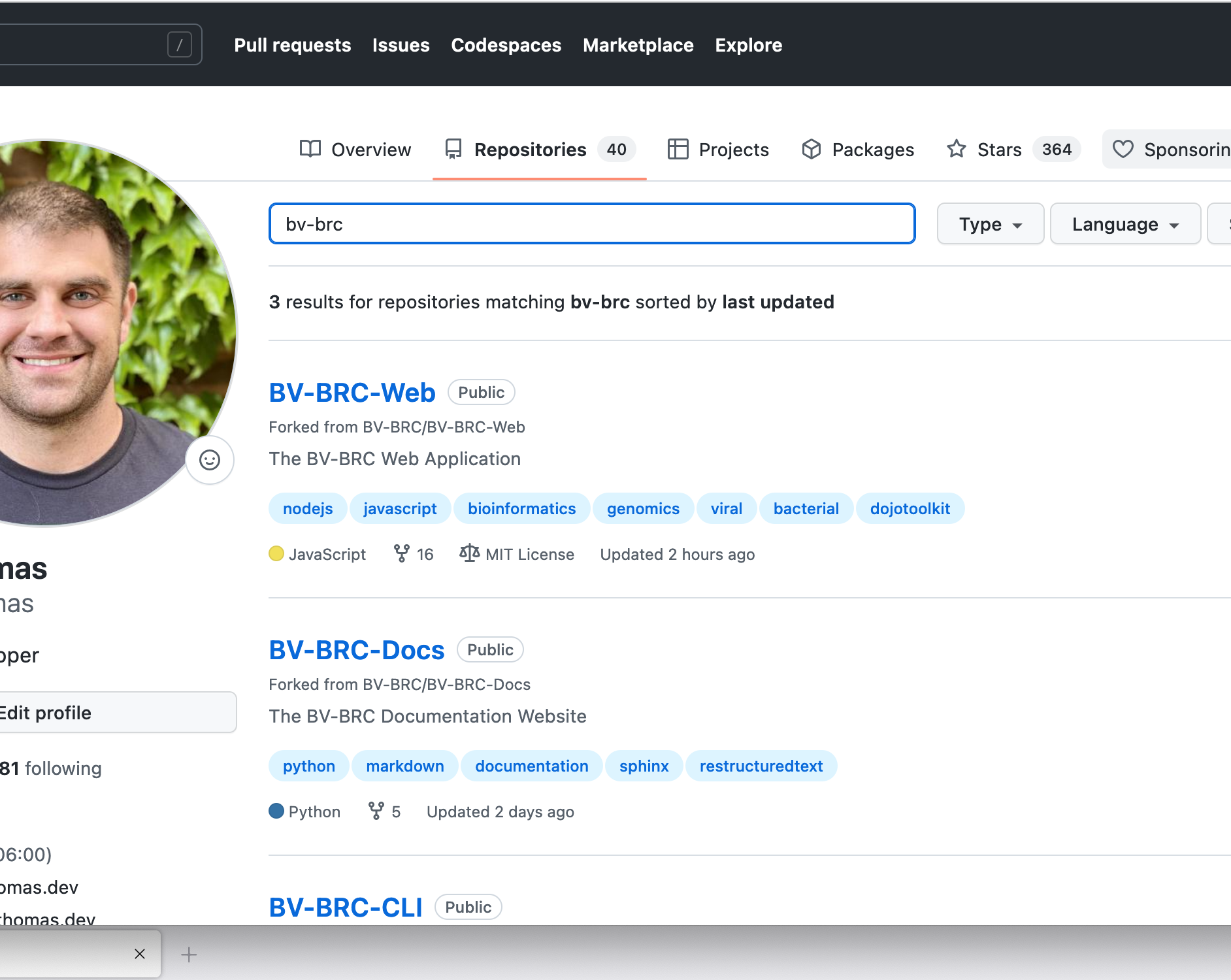Click the python topic tag
The height and width of the screenshot is (980, 1231).
pos(309,766)
